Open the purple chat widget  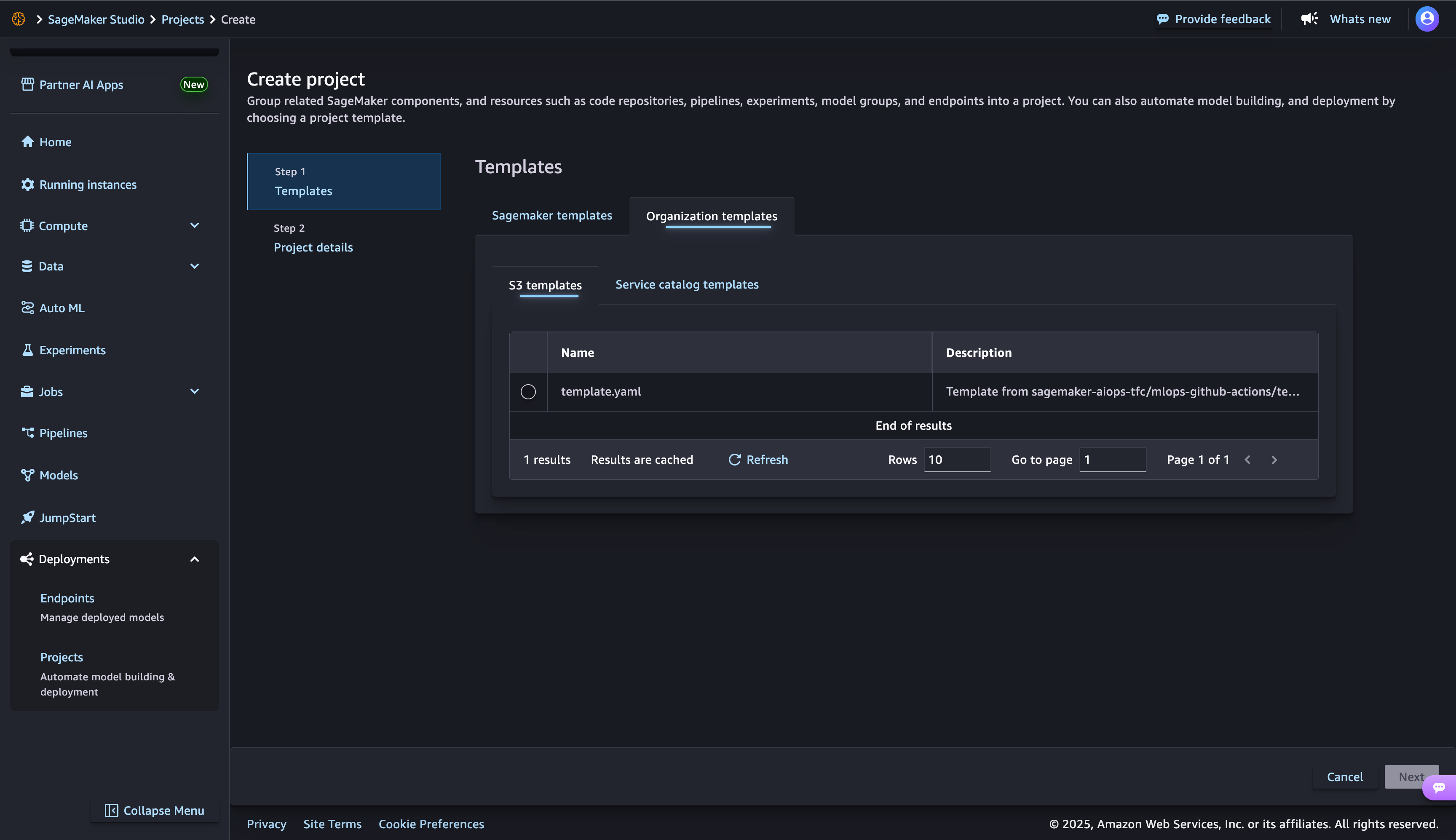coord(1439,787)
